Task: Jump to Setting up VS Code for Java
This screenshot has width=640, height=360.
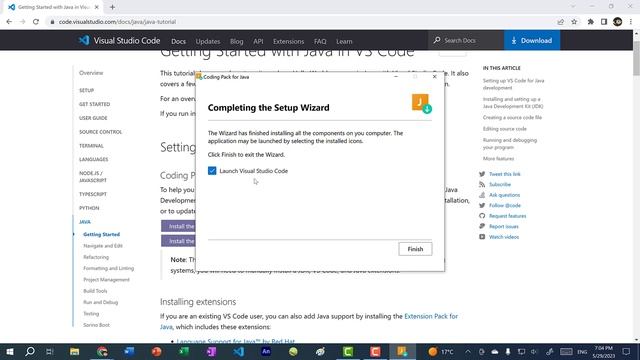Action: (x=513, y=84)
